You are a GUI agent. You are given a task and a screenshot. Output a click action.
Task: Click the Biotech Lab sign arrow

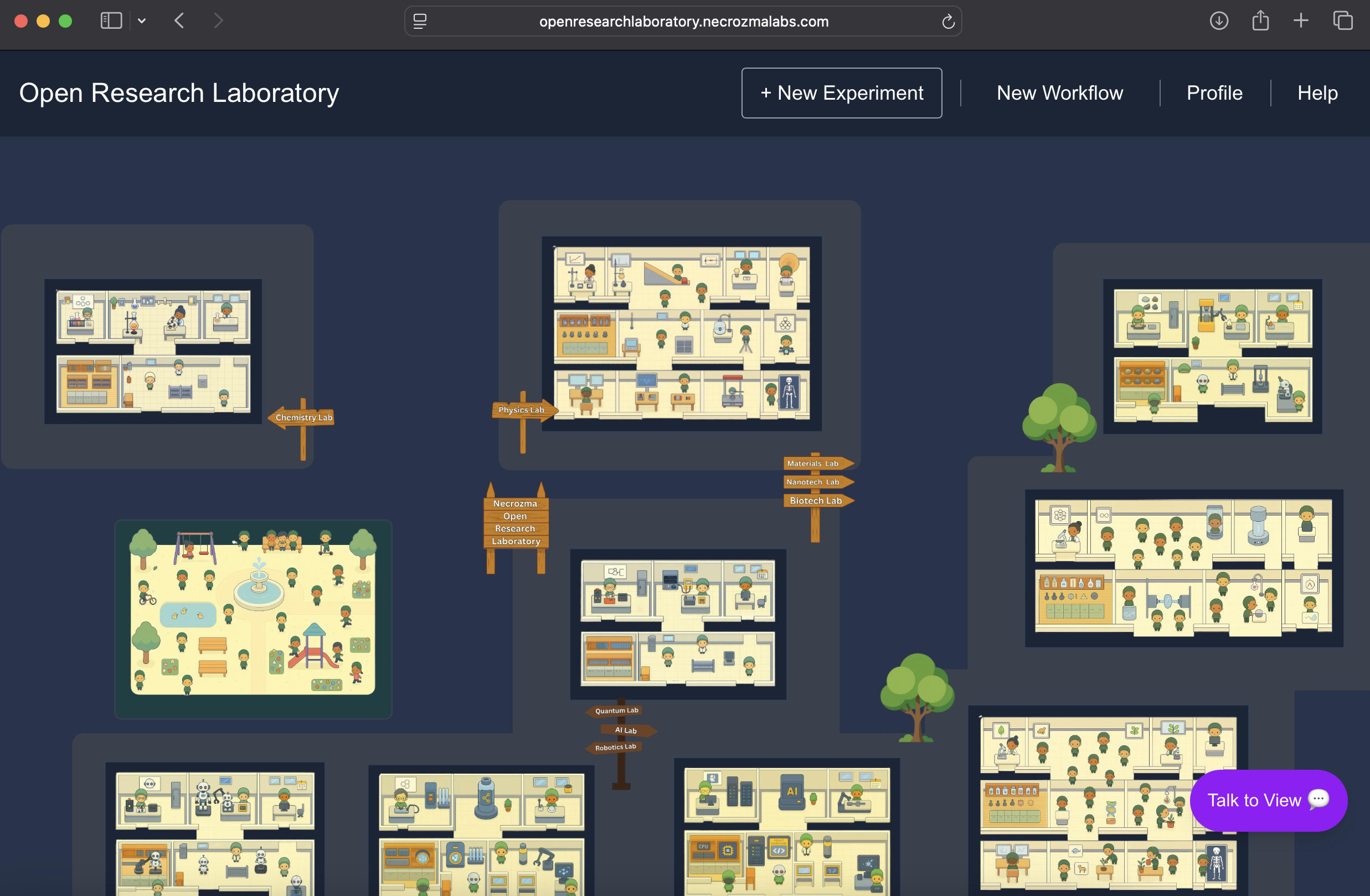818,501
